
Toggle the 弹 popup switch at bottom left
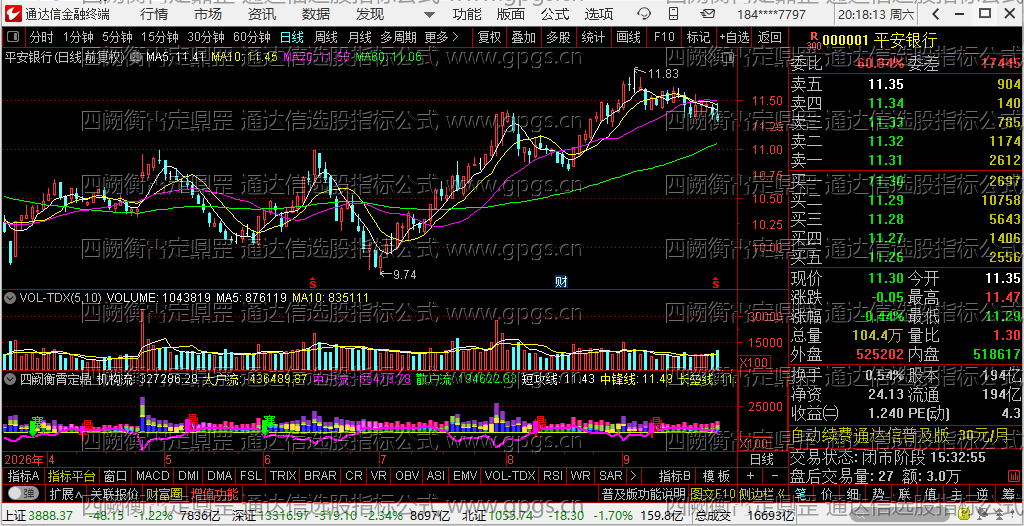pyautogui.click(x=24, y=492)
